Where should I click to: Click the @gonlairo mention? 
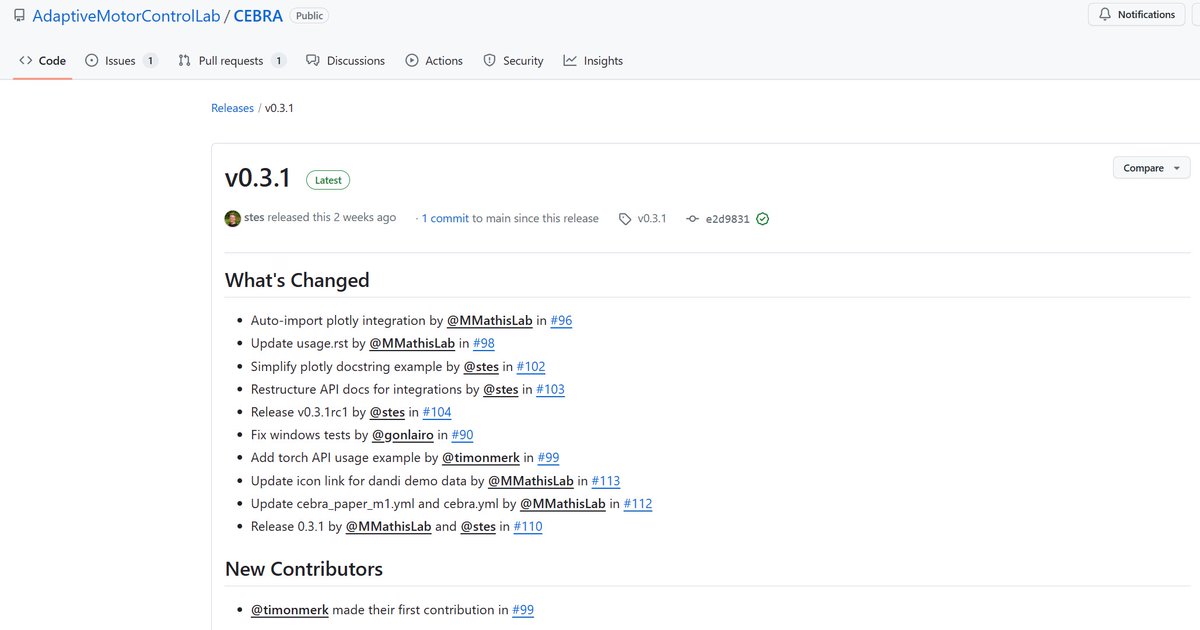coord(403,435)
